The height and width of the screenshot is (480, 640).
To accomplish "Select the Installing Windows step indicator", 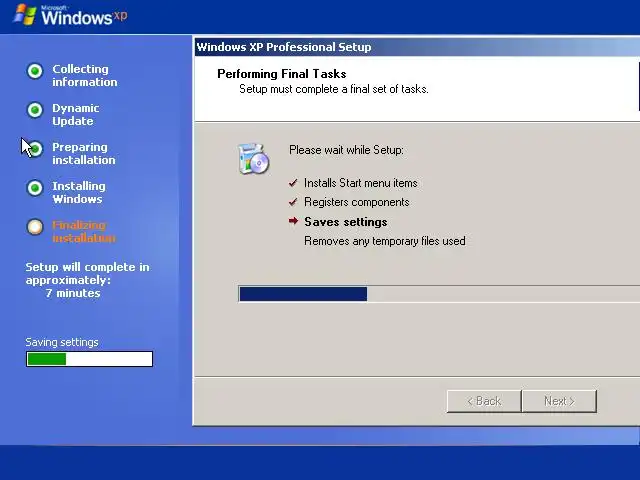I will (x=35, y=188).
